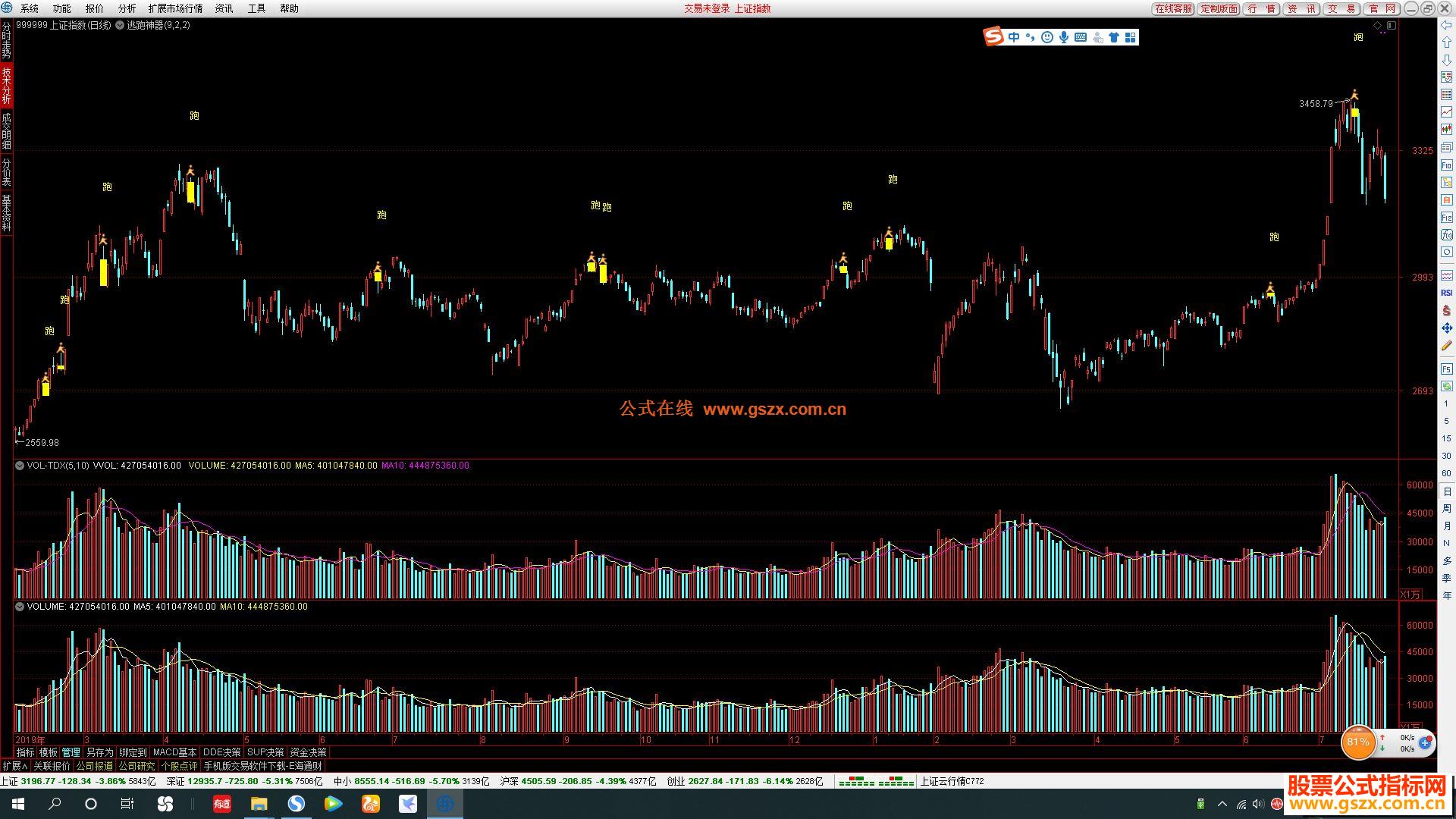Open the 功能 menu

[x=61, y=8]
